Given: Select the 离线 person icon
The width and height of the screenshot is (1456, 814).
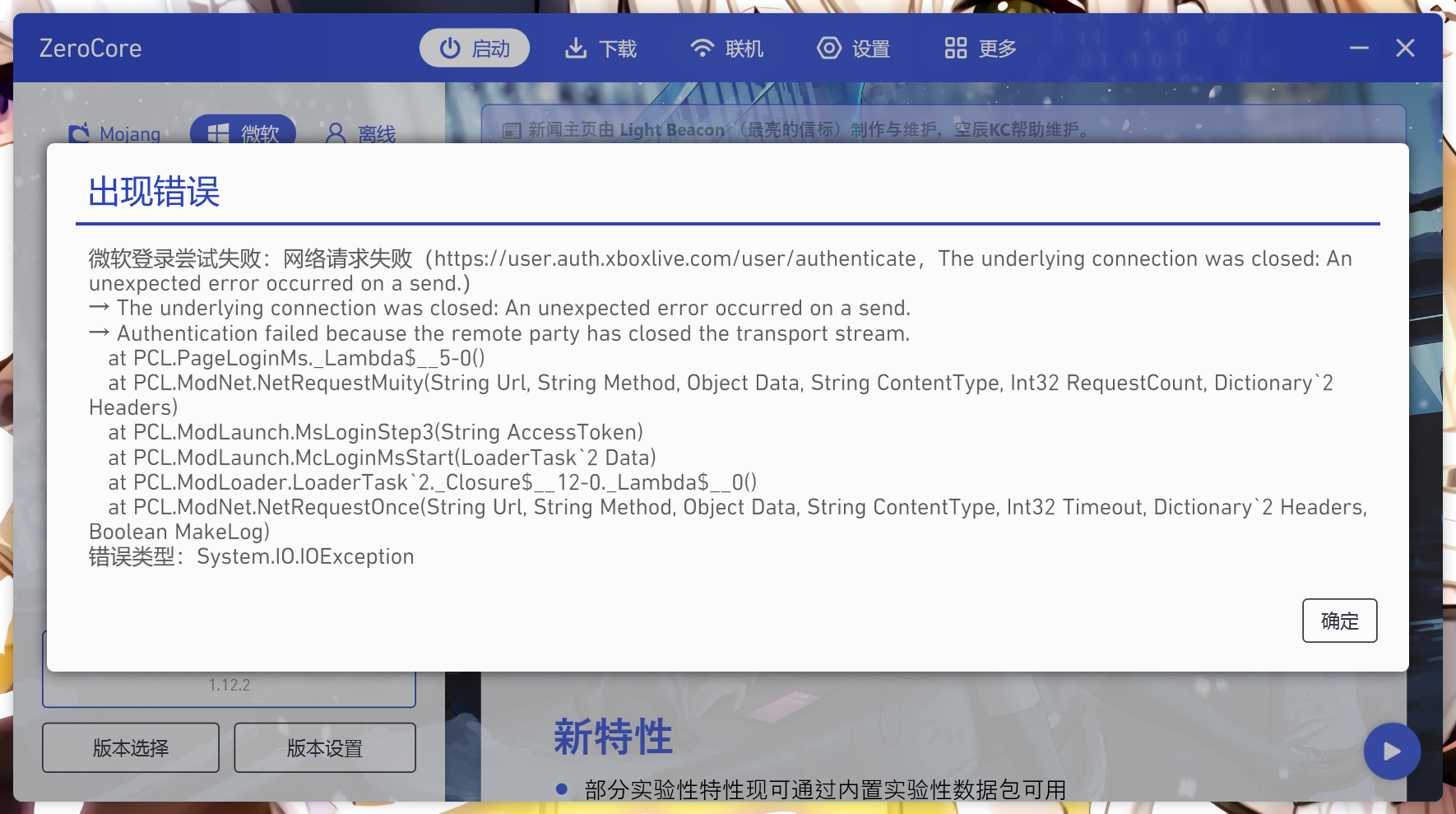Looking at the screenshot, I should 334,133.
